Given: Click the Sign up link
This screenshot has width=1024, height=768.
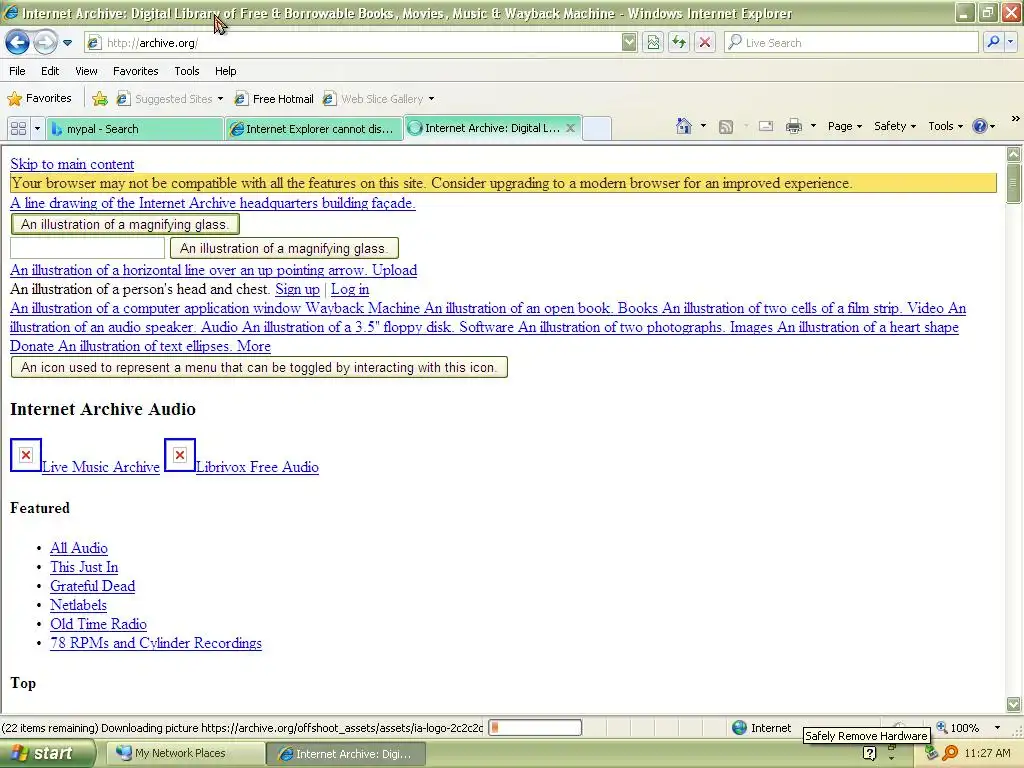Looking at the screenshot, I should pos(297,289).
